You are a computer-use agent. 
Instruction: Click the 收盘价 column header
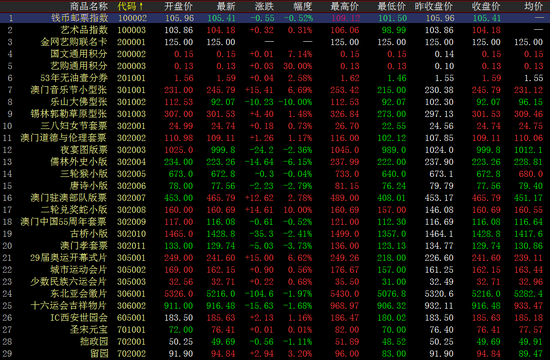[x=486, y=6]
